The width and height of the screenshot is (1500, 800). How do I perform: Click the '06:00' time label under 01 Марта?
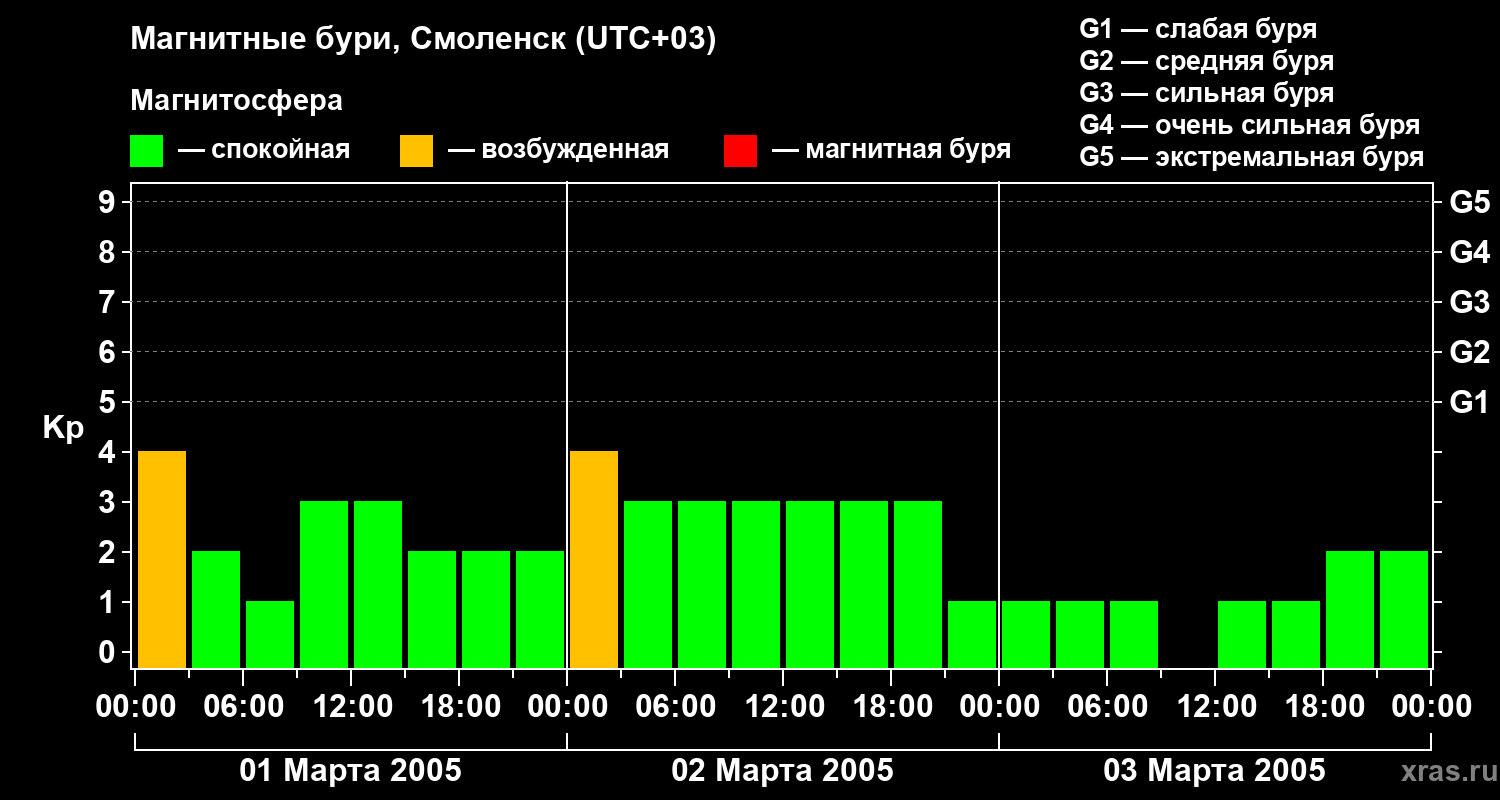(244, 707)
